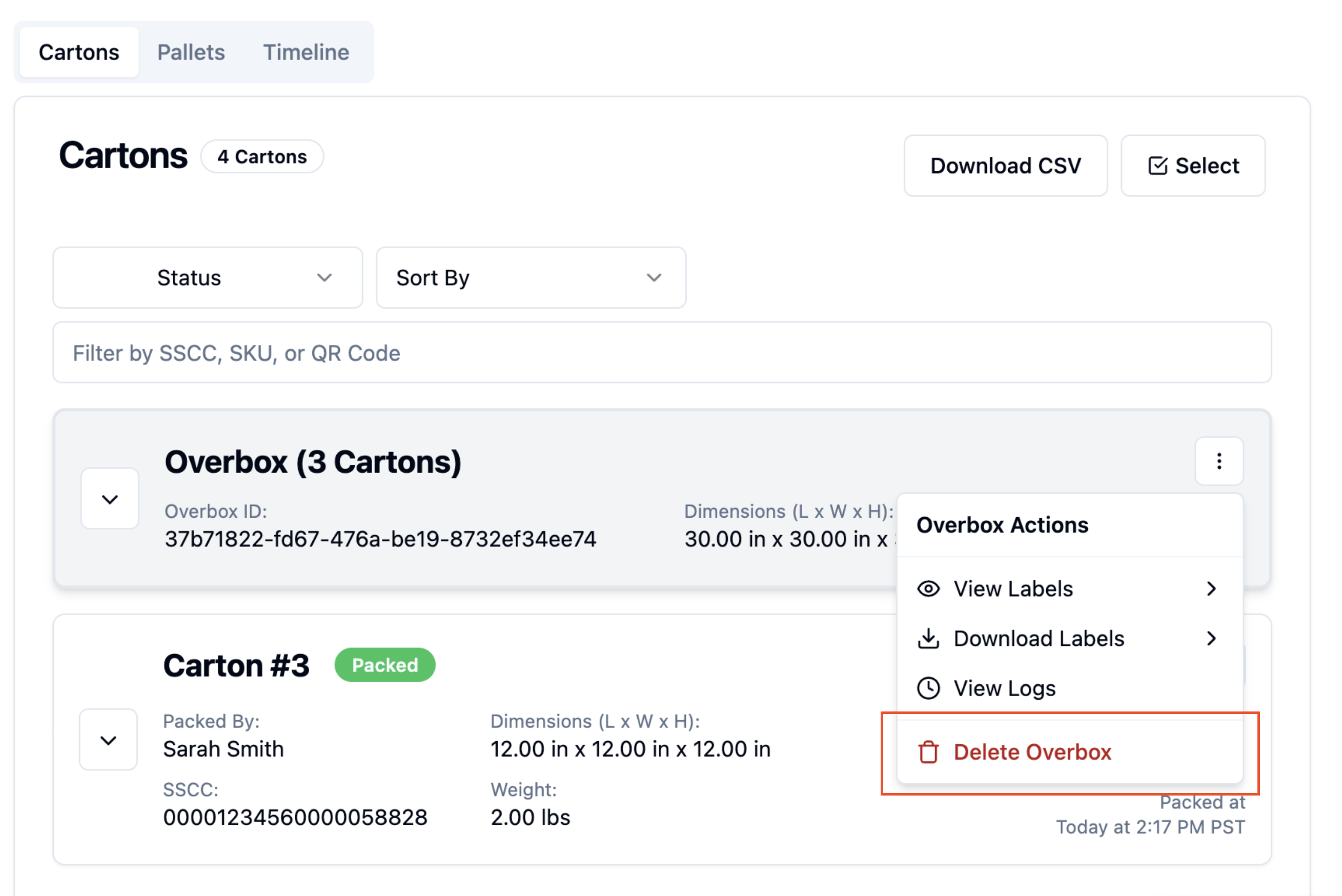Viewport: 1342px width, 896px height.
Task: Open the View Labels submenu arrow
Action: point(1211,588)
